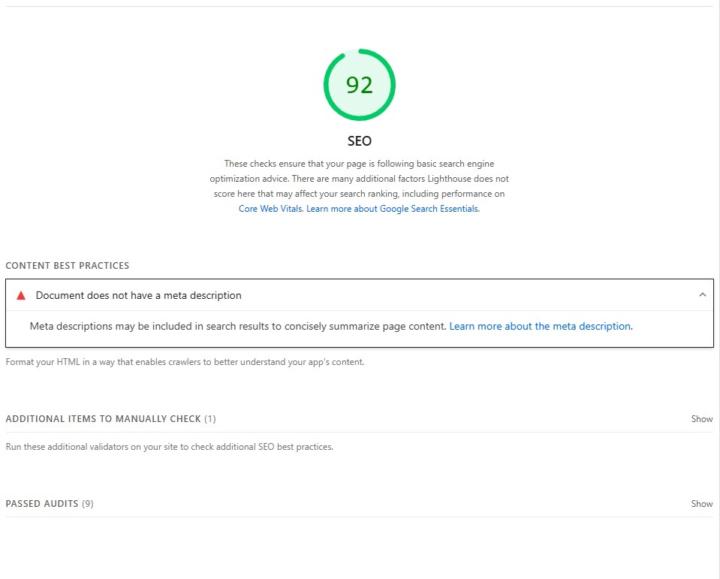Click the manual check items count (1)

coord(210,419)
